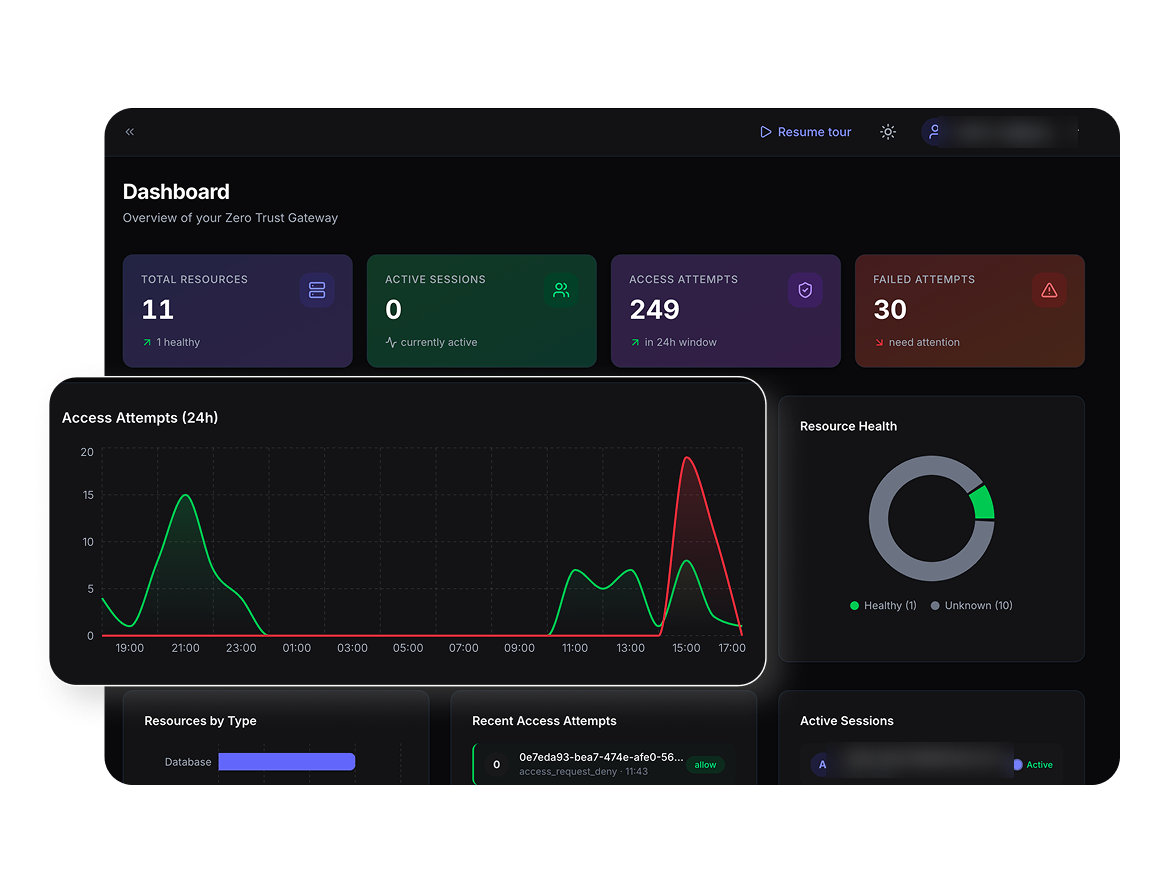
Task: Click the 15:00 label on chart axis
Action: [x=686, y=648]
